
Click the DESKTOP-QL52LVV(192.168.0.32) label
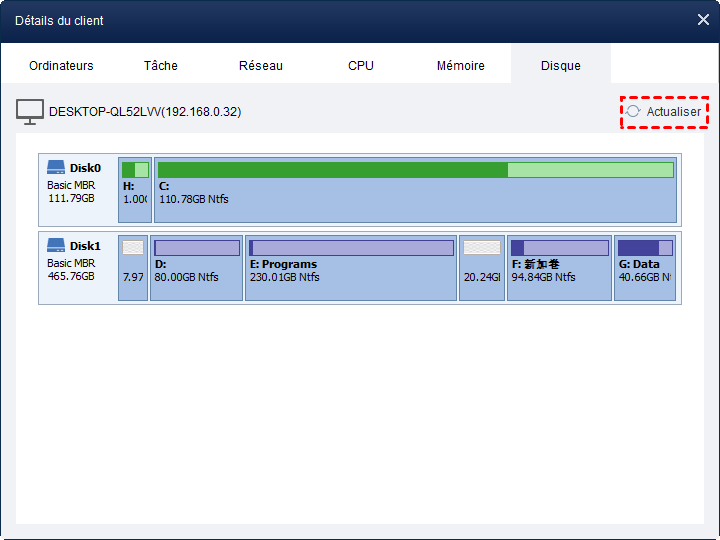coord(145,112)
